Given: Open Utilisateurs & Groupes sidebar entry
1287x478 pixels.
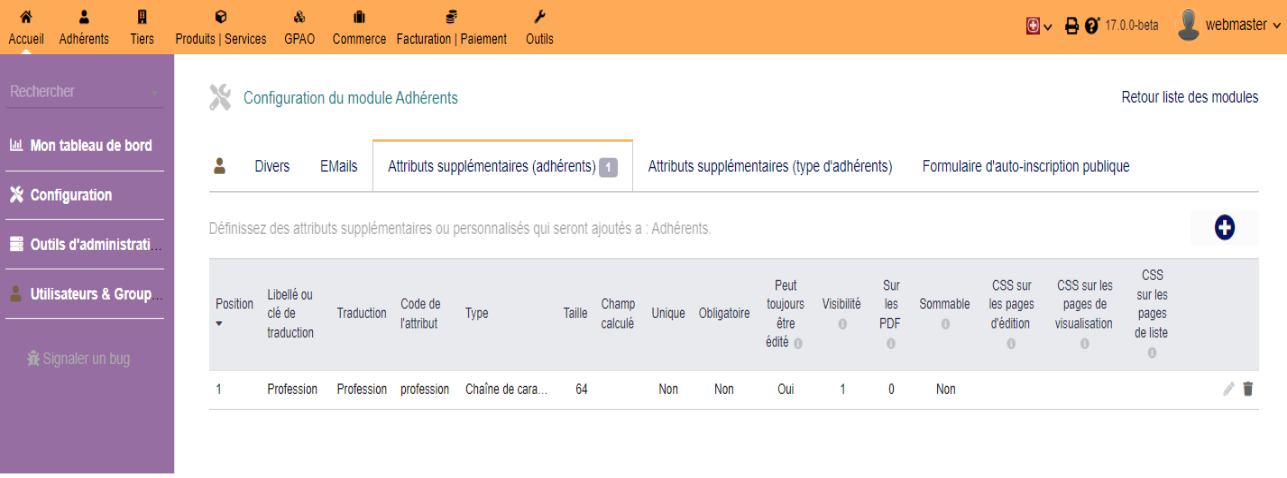Looking at the screenshot, I should pyautogui.click(x=84, y=294).
